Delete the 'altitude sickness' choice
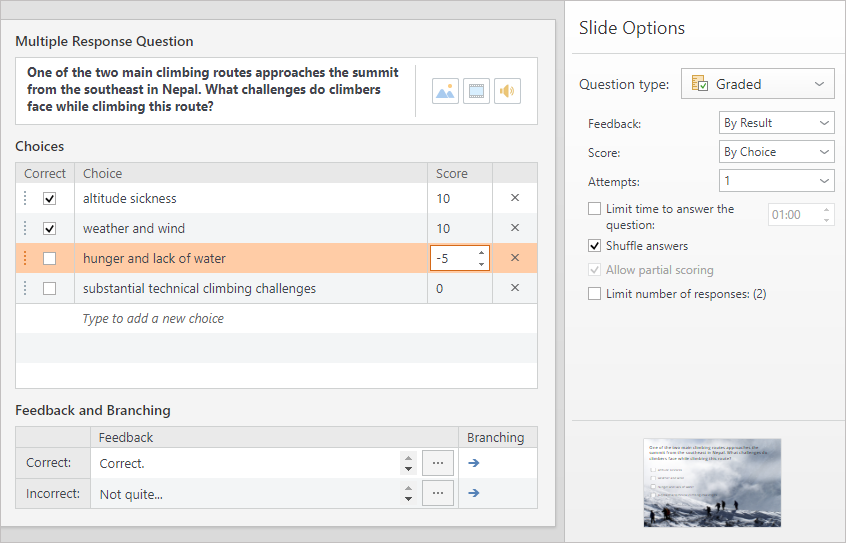Image resolution: width=846 pixels, height=543 pixels. click(x=515, y=198)
